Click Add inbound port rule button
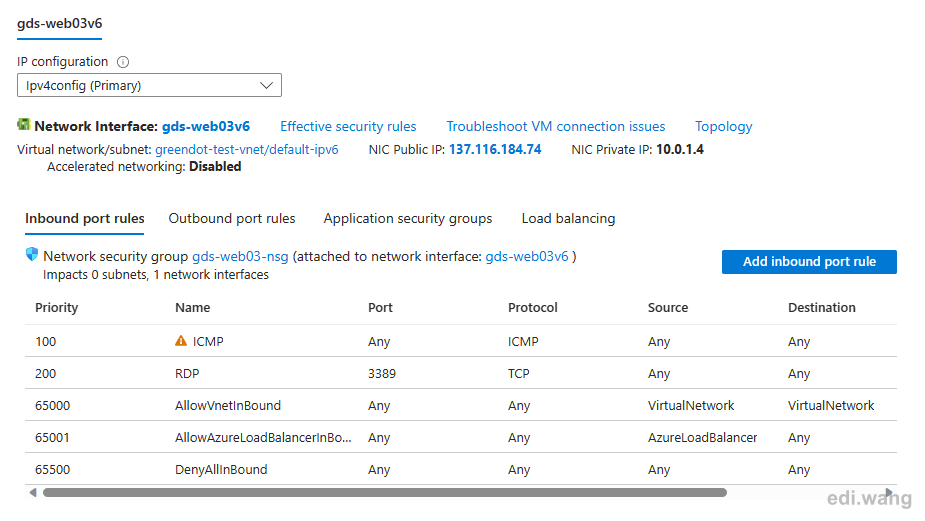The height and width of the screenshot is (521, 925). [x=809, y=262]
